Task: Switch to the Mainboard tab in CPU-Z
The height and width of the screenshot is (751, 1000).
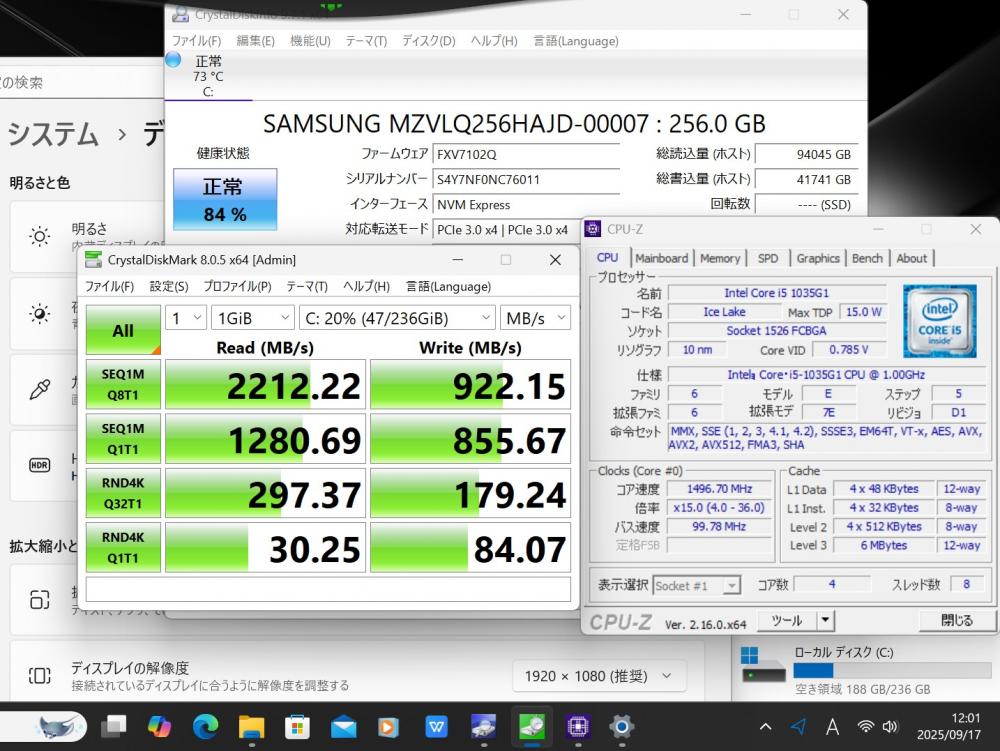Action: 661,258
